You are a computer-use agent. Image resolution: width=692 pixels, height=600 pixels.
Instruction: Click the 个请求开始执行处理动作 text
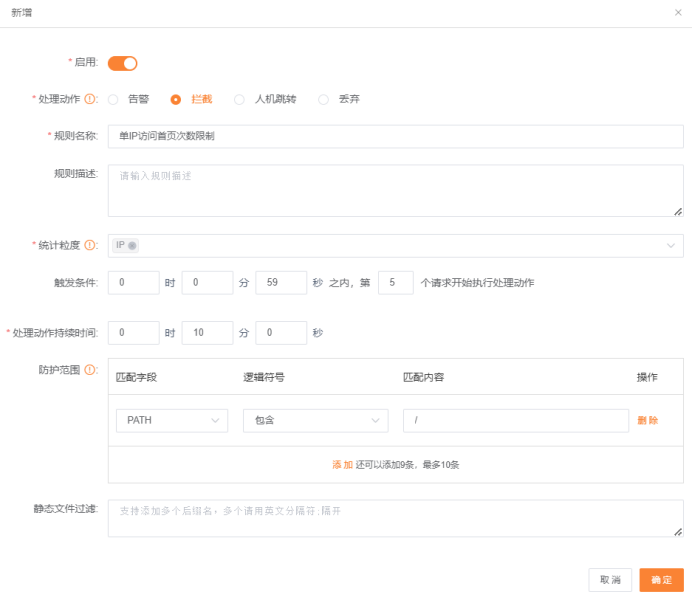tap(478, 283)
